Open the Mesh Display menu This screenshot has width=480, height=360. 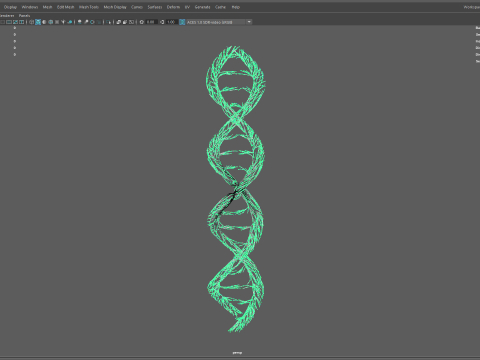tap(115, 7)
